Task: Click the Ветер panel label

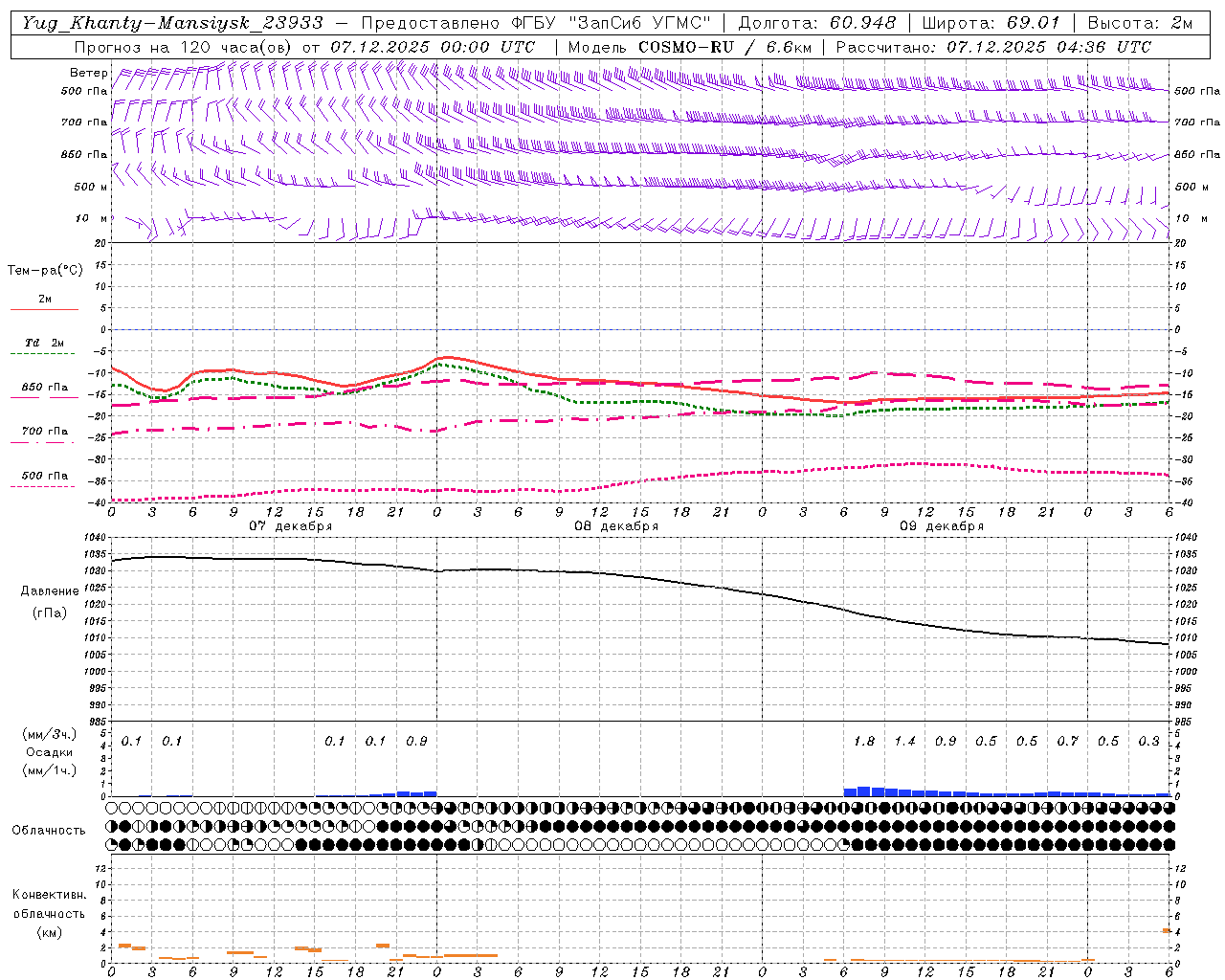Action: click(88, 73)
